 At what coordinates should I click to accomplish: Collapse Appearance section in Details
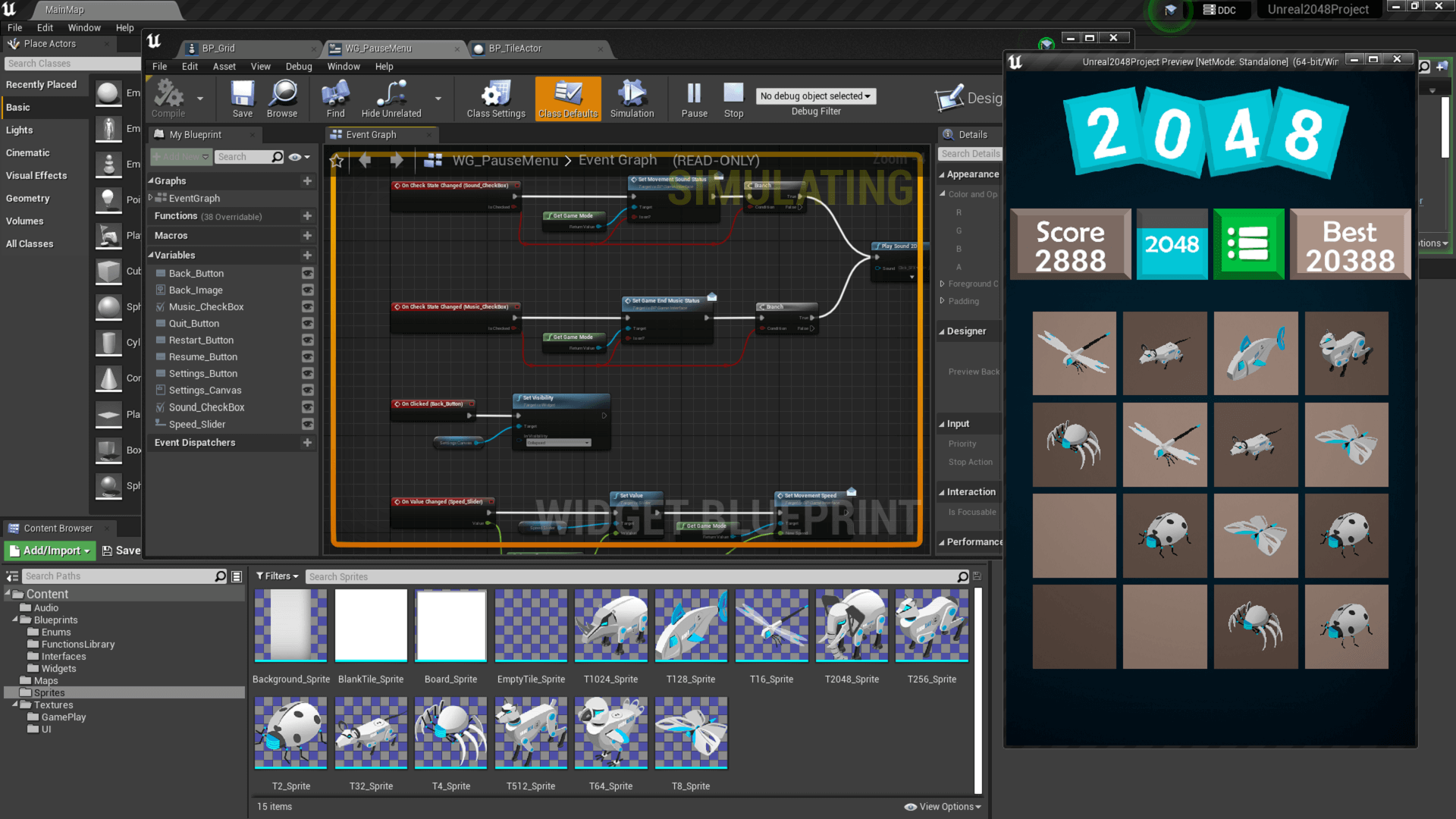point(942,175)
